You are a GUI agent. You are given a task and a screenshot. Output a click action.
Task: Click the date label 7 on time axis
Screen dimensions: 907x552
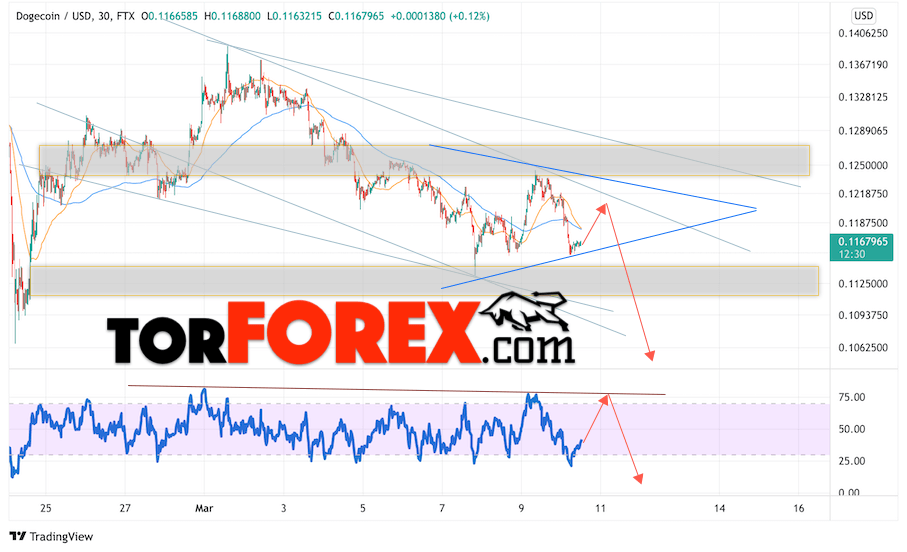(442, 508)
